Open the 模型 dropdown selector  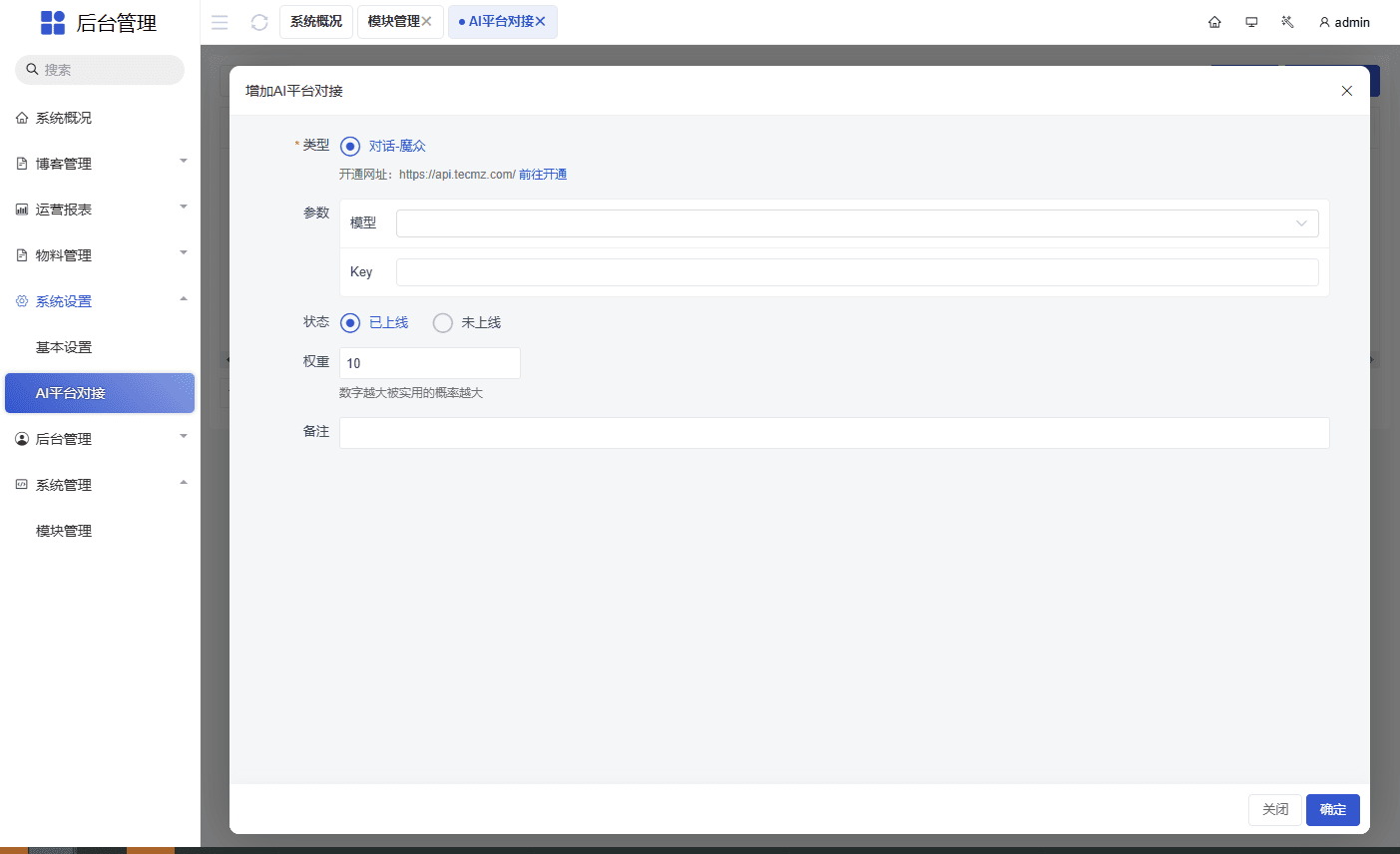[x=856, y=223]
